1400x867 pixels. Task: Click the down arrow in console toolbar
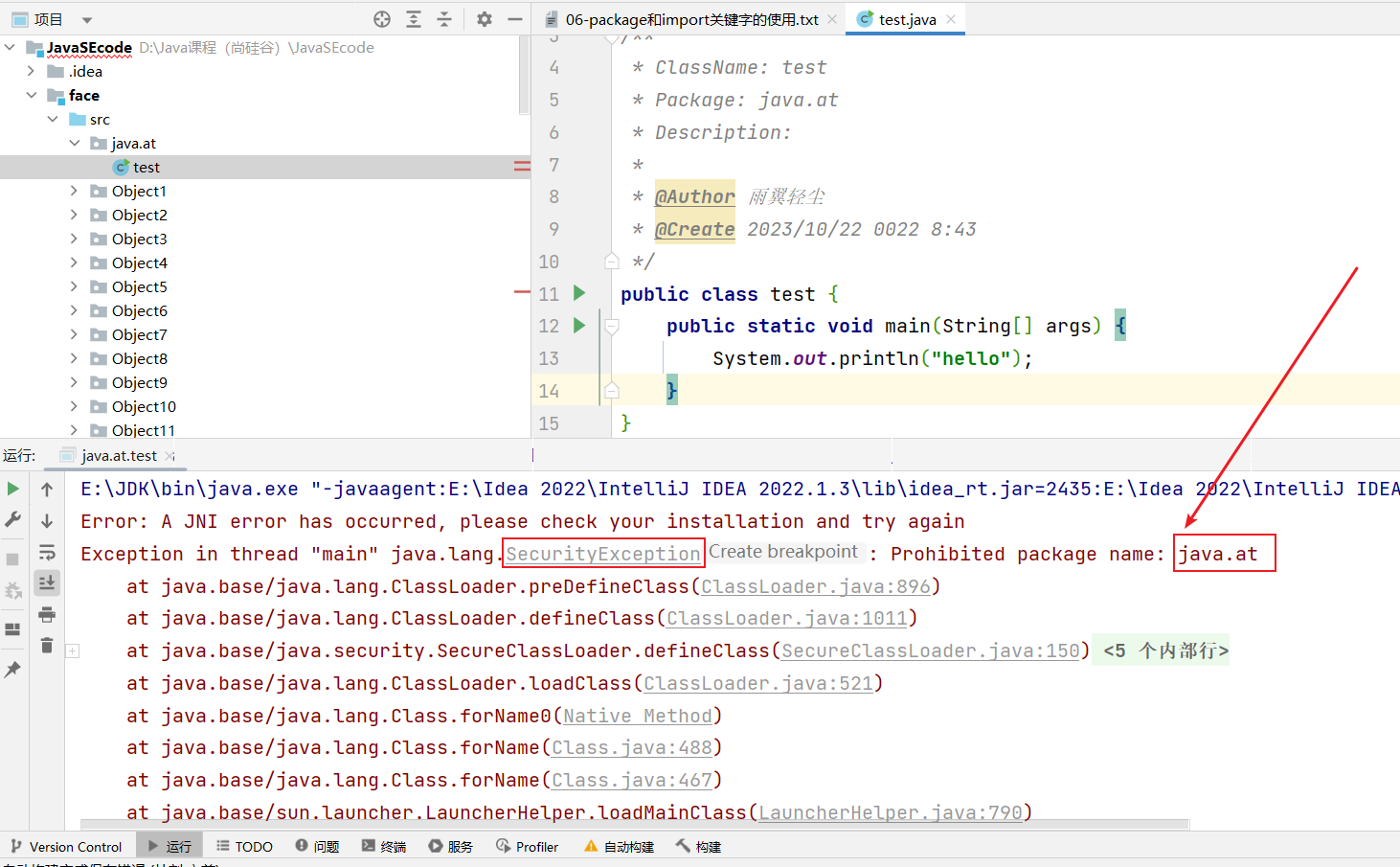click(x=47, y=521)
